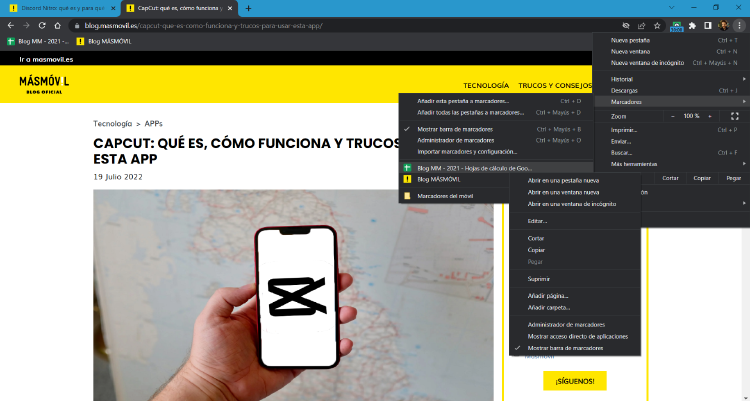Click the bookmark star icon in address bar

657,25
